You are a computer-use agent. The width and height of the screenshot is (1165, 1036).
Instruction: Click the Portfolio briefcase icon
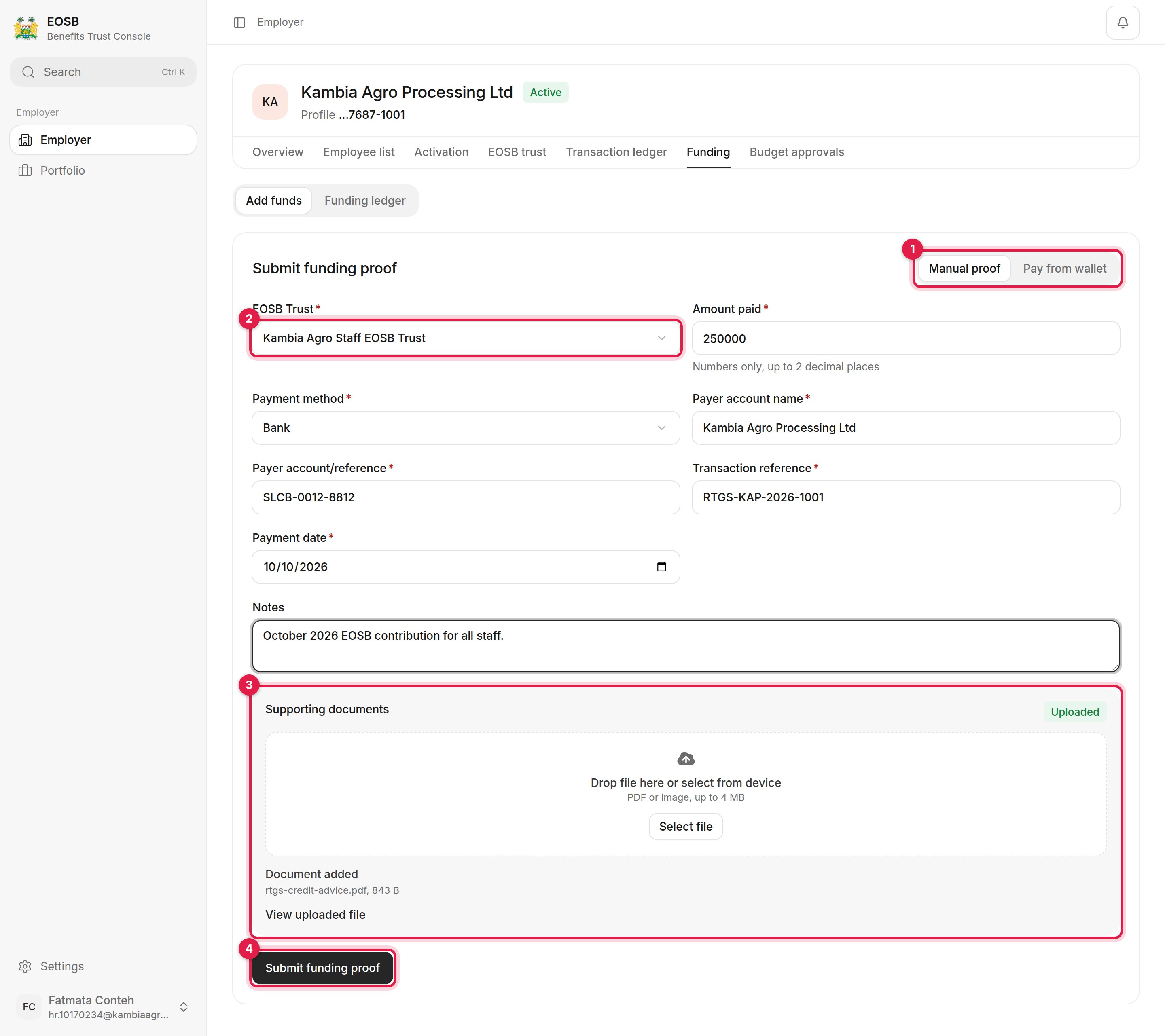pos(25,170)
